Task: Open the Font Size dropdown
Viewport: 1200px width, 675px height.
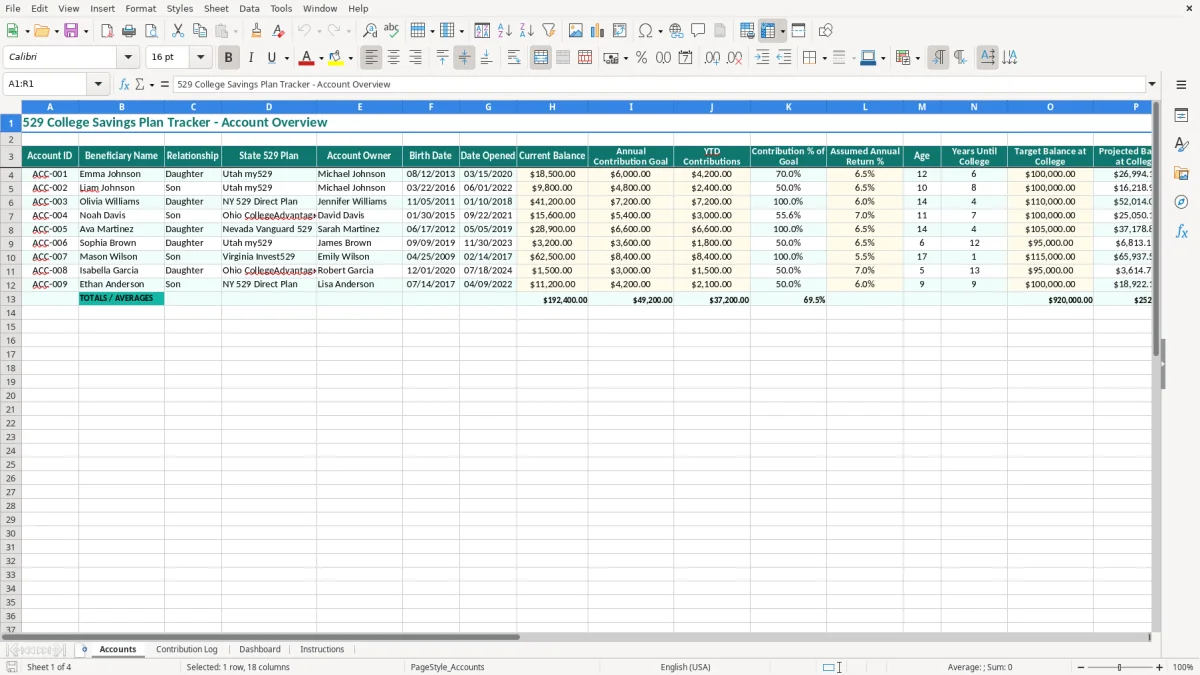Action: point(200,58)
